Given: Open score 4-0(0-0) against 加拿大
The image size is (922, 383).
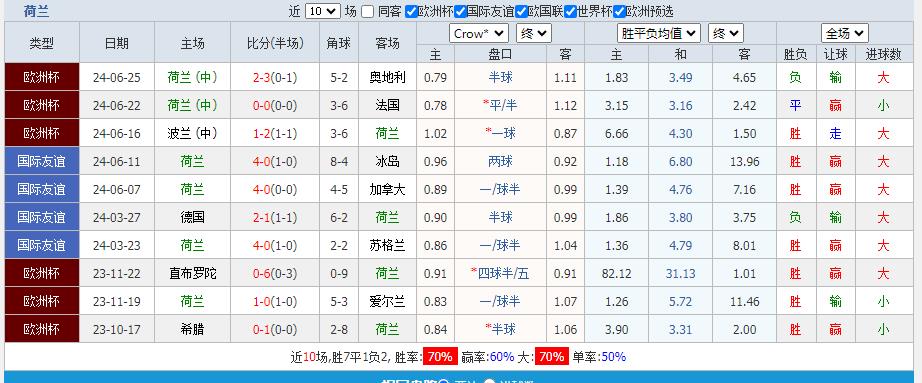Looking at the screenshot, I should point(275,189).
